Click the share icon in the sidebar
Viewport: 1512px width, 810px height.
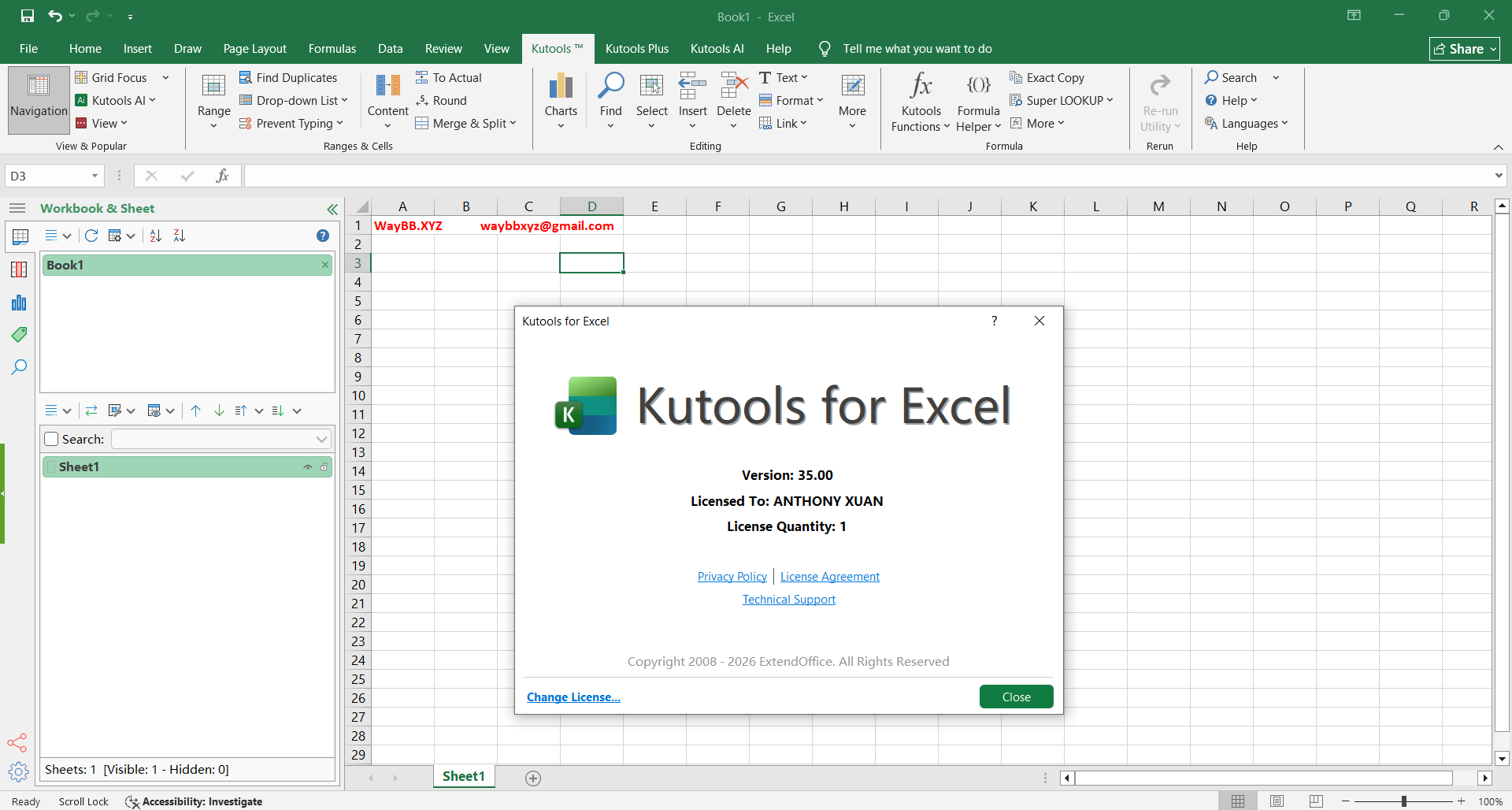[17, 743]
